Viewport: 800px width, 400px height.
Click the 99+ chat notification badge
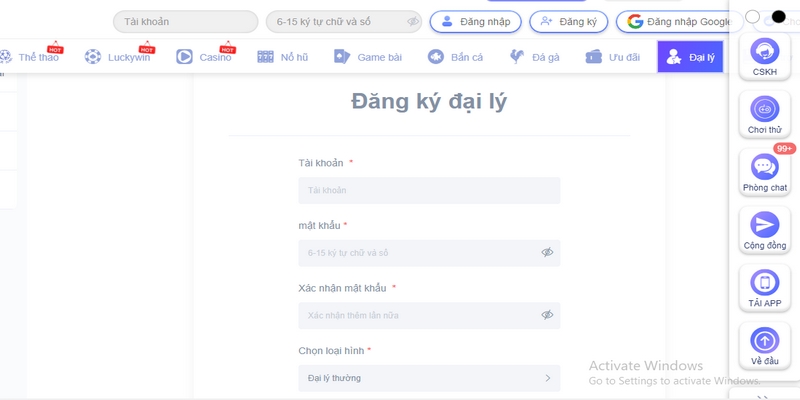click(x=784, y=148)
